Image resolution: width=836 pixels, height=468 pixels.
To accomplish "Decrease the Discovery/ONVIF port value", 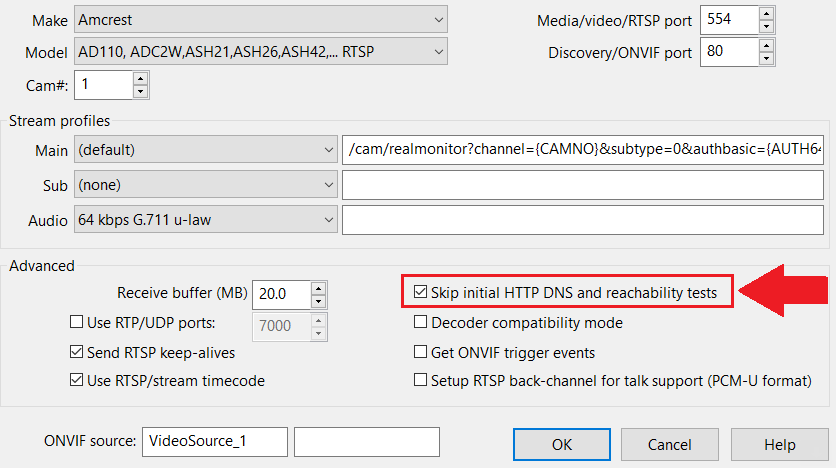I will tap(766, 59).
